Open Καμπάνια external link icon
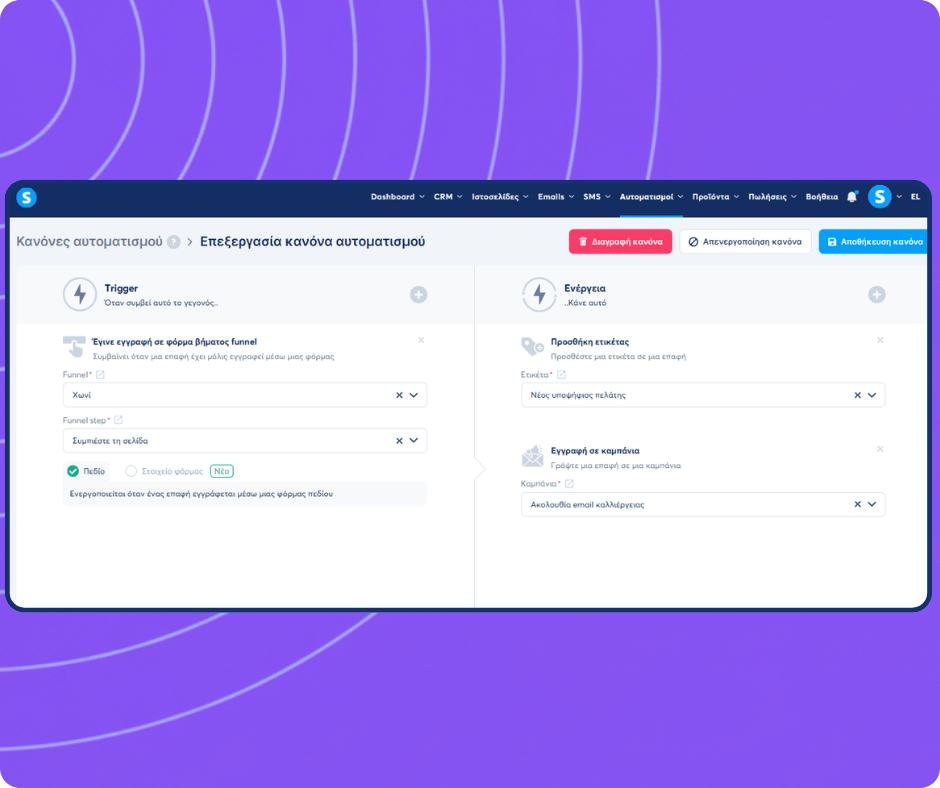The image size is (940, 788). (x=569, y=483)
